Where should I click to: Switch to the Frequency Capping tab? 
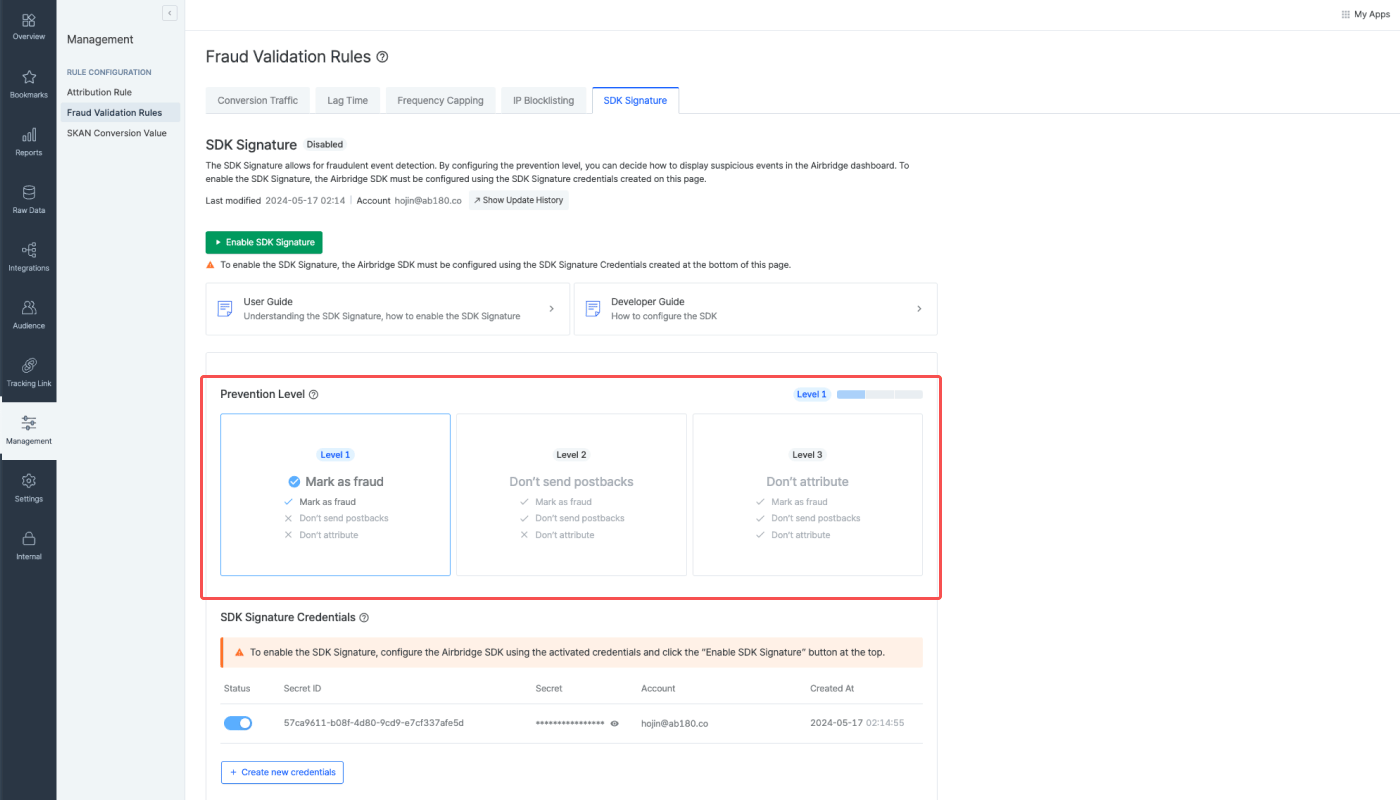(x=440, y=100)
